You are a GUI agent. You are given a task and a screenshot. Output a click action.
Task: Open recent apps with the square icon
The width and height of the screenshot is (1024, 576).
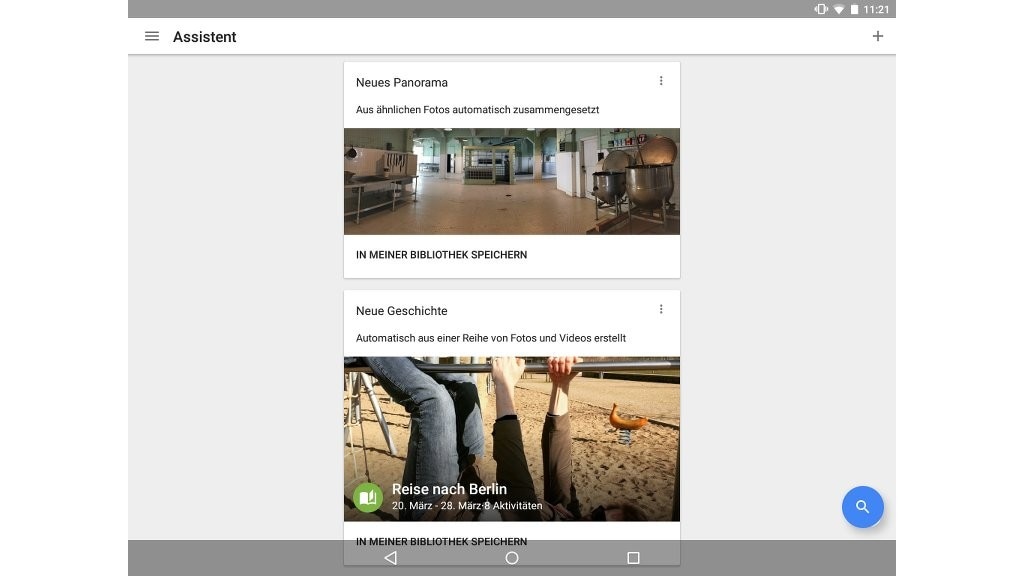[x=633, y=558]
